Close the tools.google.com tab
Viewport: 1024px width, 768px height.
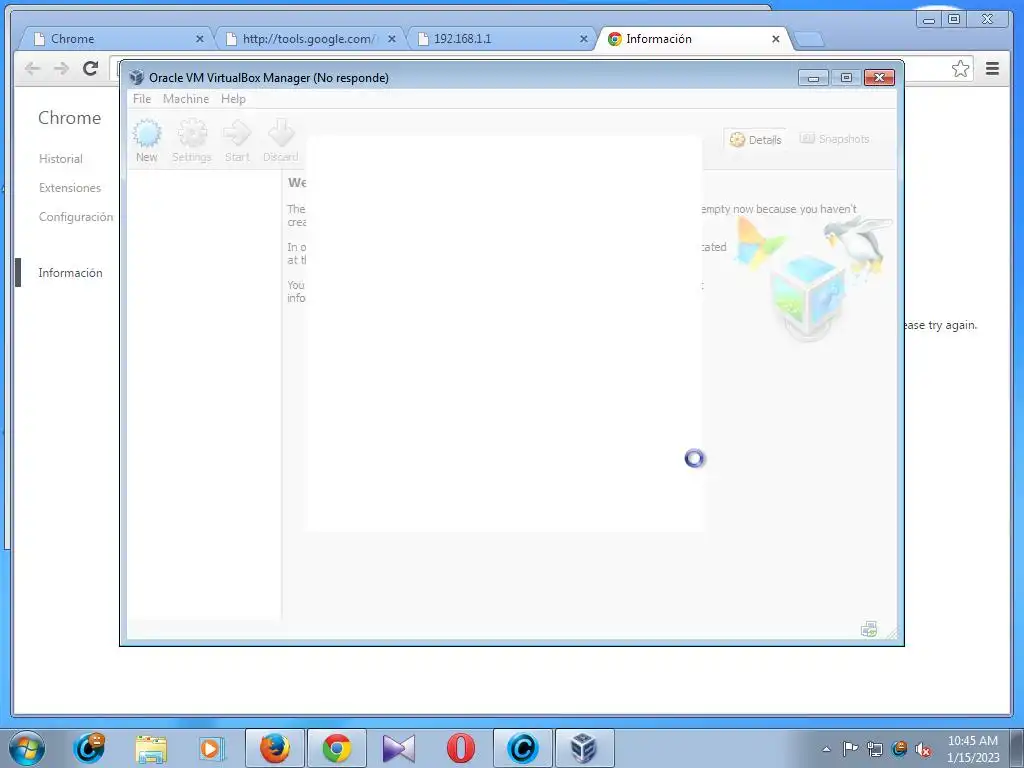coord(392,39)
